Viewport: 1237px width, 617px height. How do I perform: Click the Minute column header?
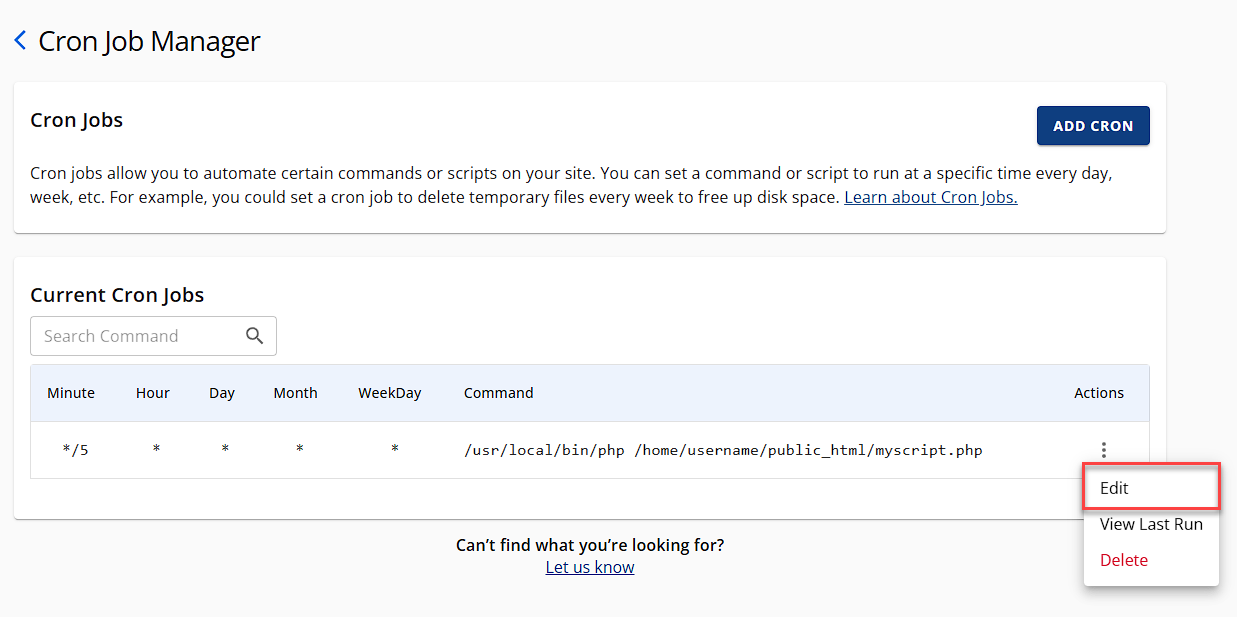(71, 393)
